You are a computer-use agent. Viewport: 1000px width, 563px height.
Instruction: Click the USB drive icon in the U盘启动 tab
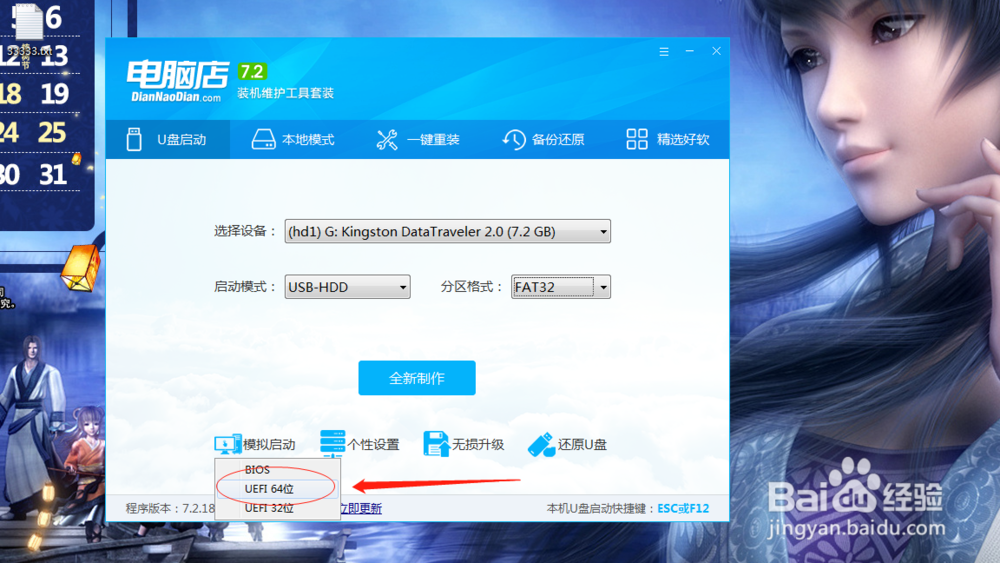pyautogui.click(x=134, y=139)
